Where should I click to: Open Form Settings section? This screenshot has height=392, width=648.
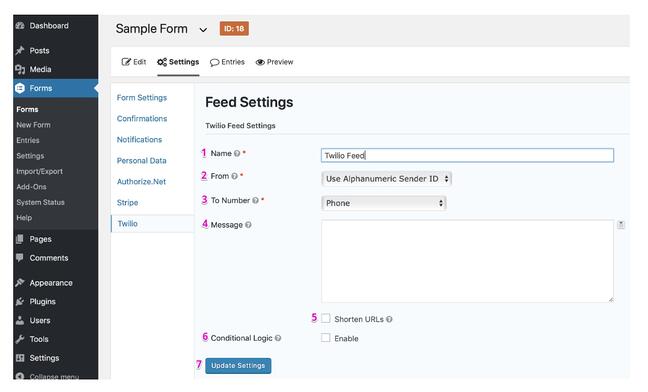[142, 97]
